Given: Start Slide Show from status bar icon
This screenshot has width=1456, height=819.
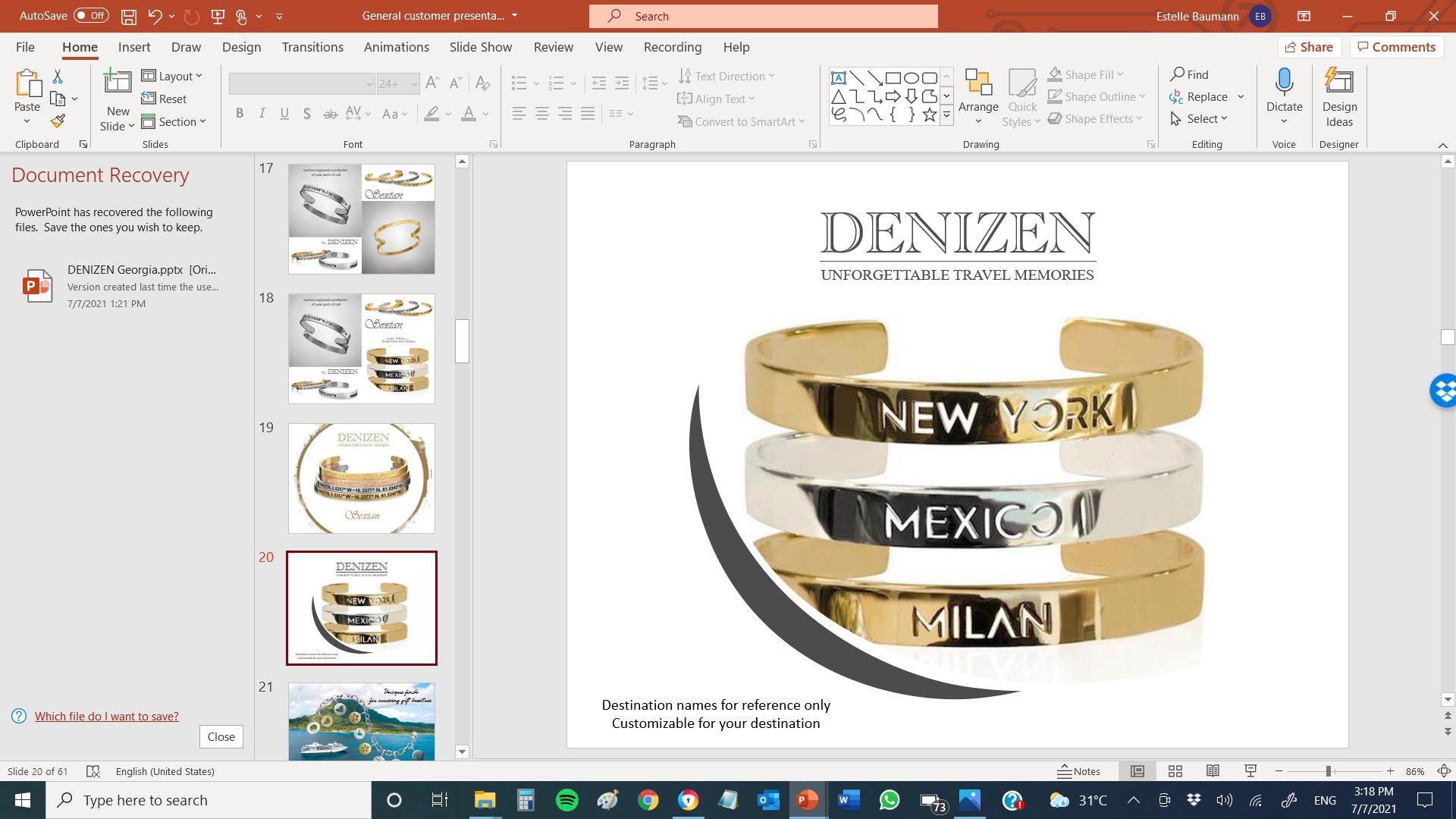Looking at the screenshot, I should (x=1250, y=771).
